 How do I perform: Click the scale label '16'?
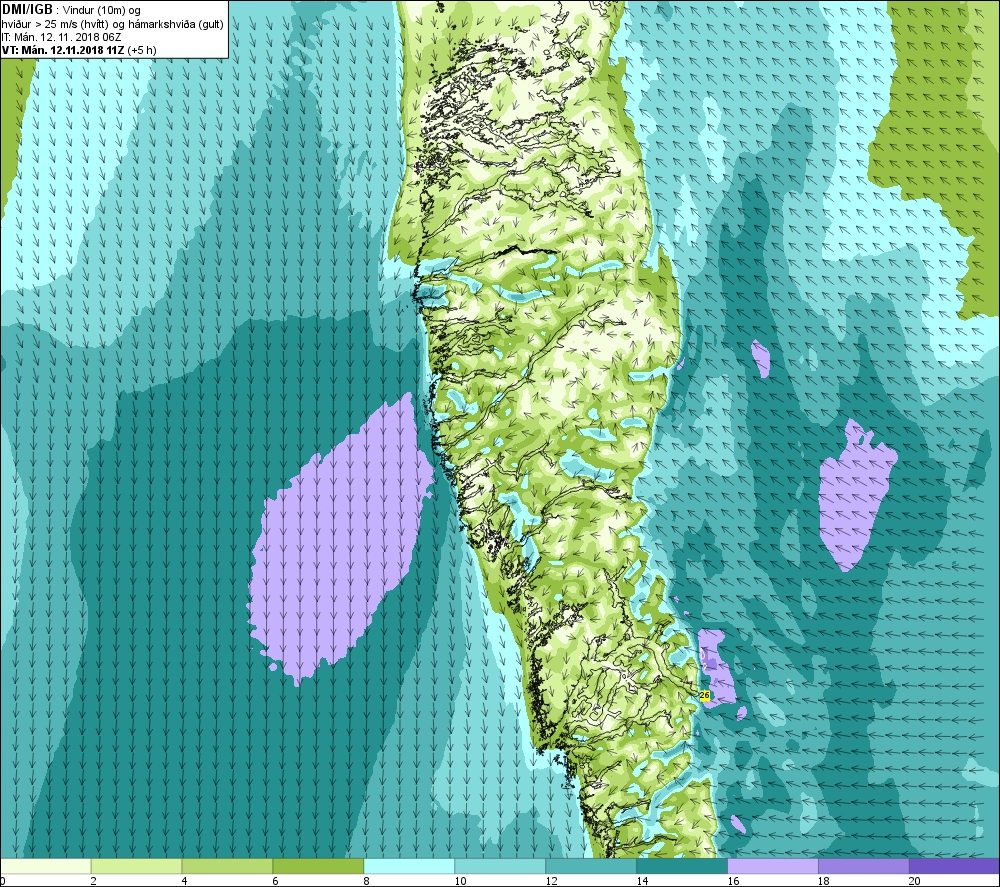733,881
